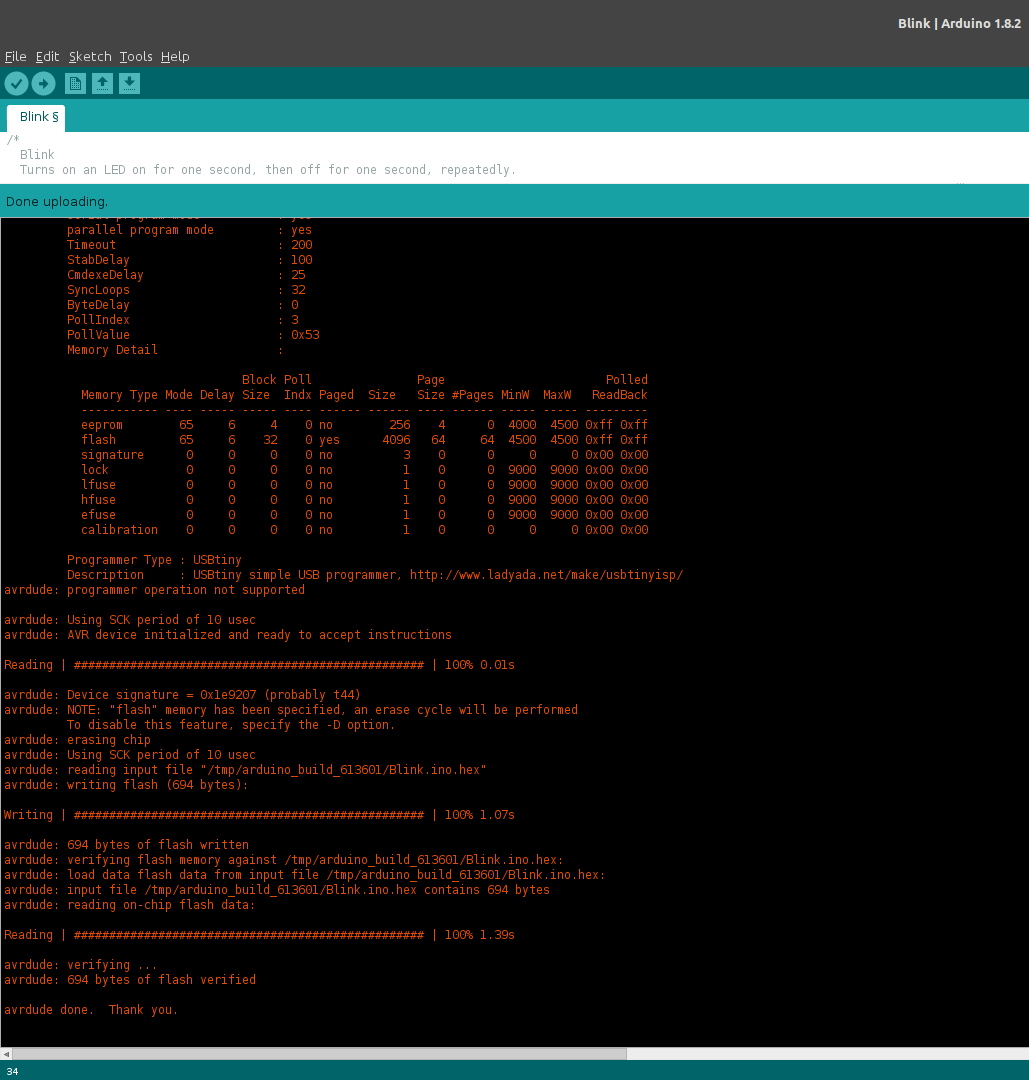Open the Edit menu
Screen dimensions: 1029x1080
[48, 56]
